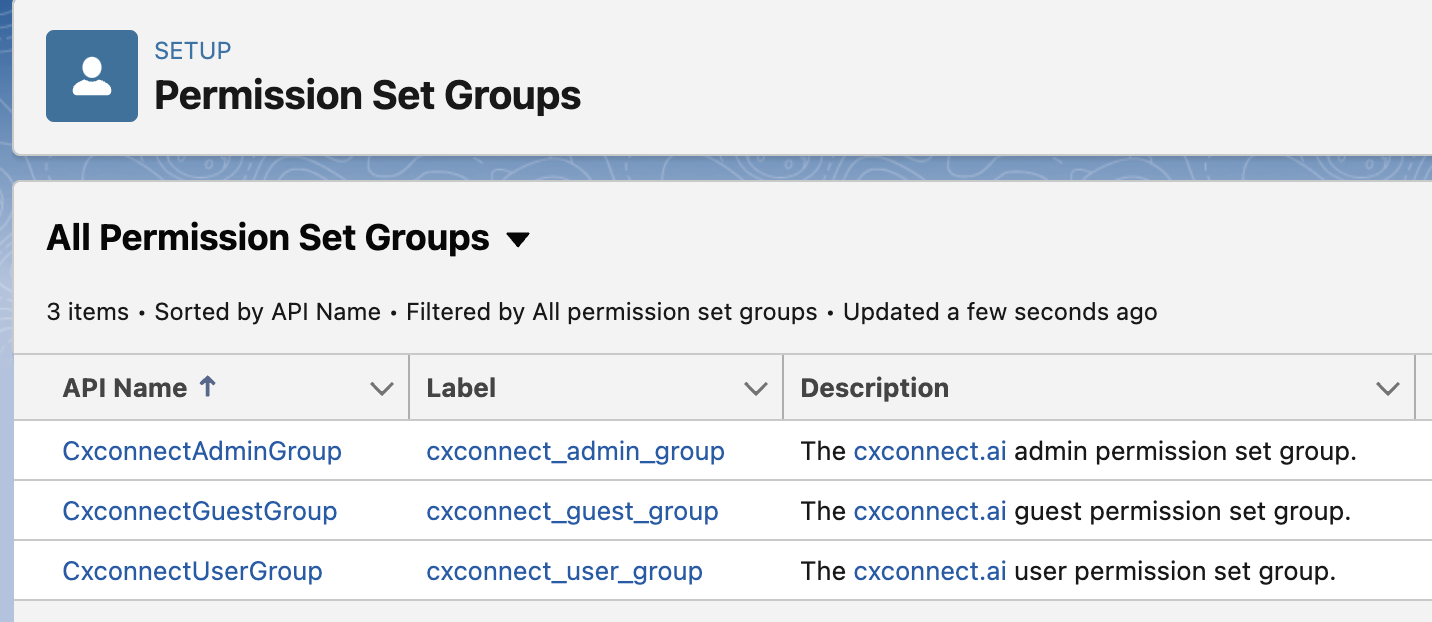Open the Description column chevron menu
1432x622 pixels.
point(1387,389)
